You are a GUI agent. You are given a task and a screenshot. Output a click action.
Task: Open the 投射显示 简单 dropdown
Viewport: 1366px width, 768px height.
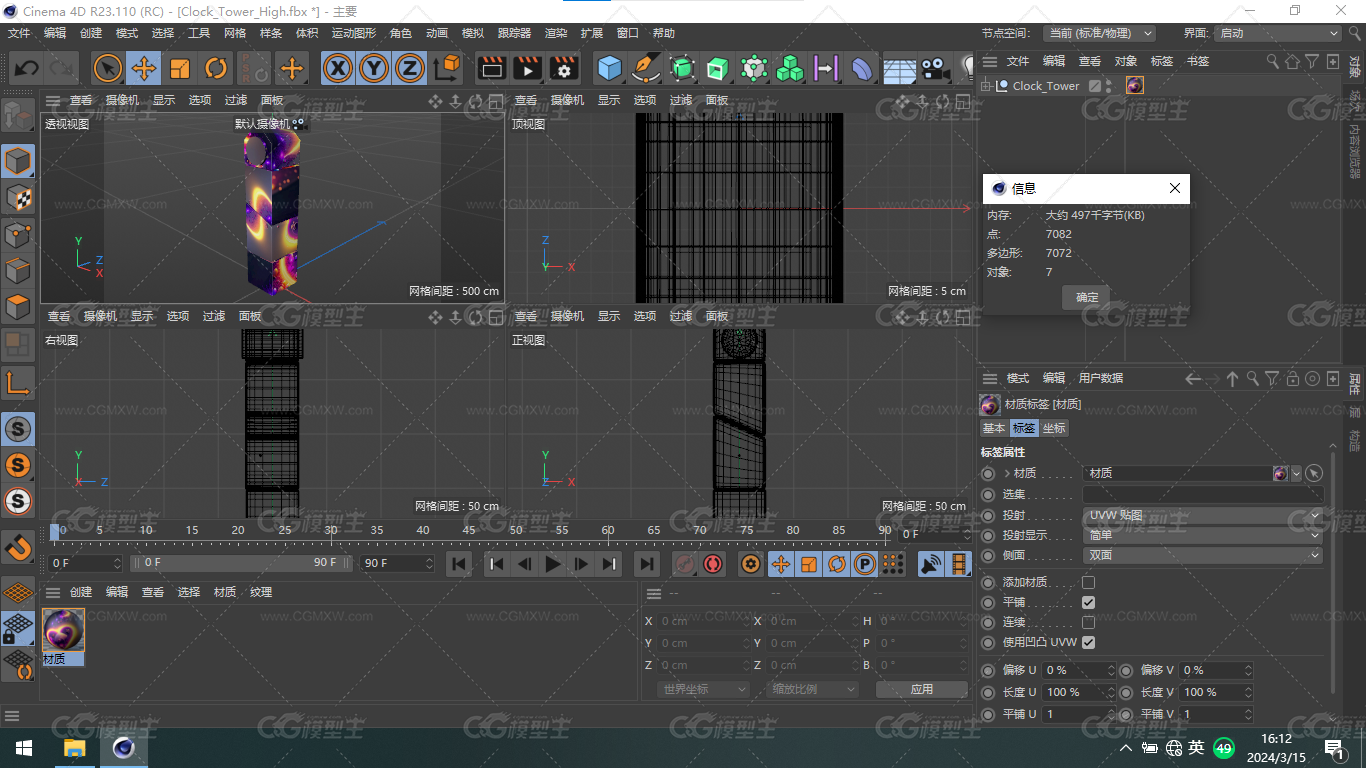click(x=1203, y=535)
